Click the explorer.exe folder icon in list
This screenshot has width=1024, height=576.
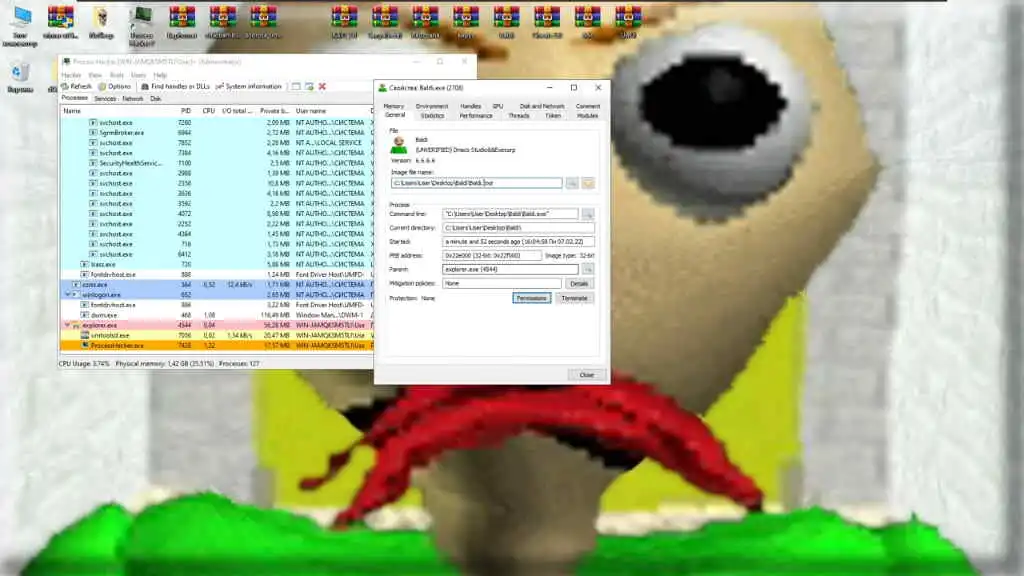click(76, 325)
